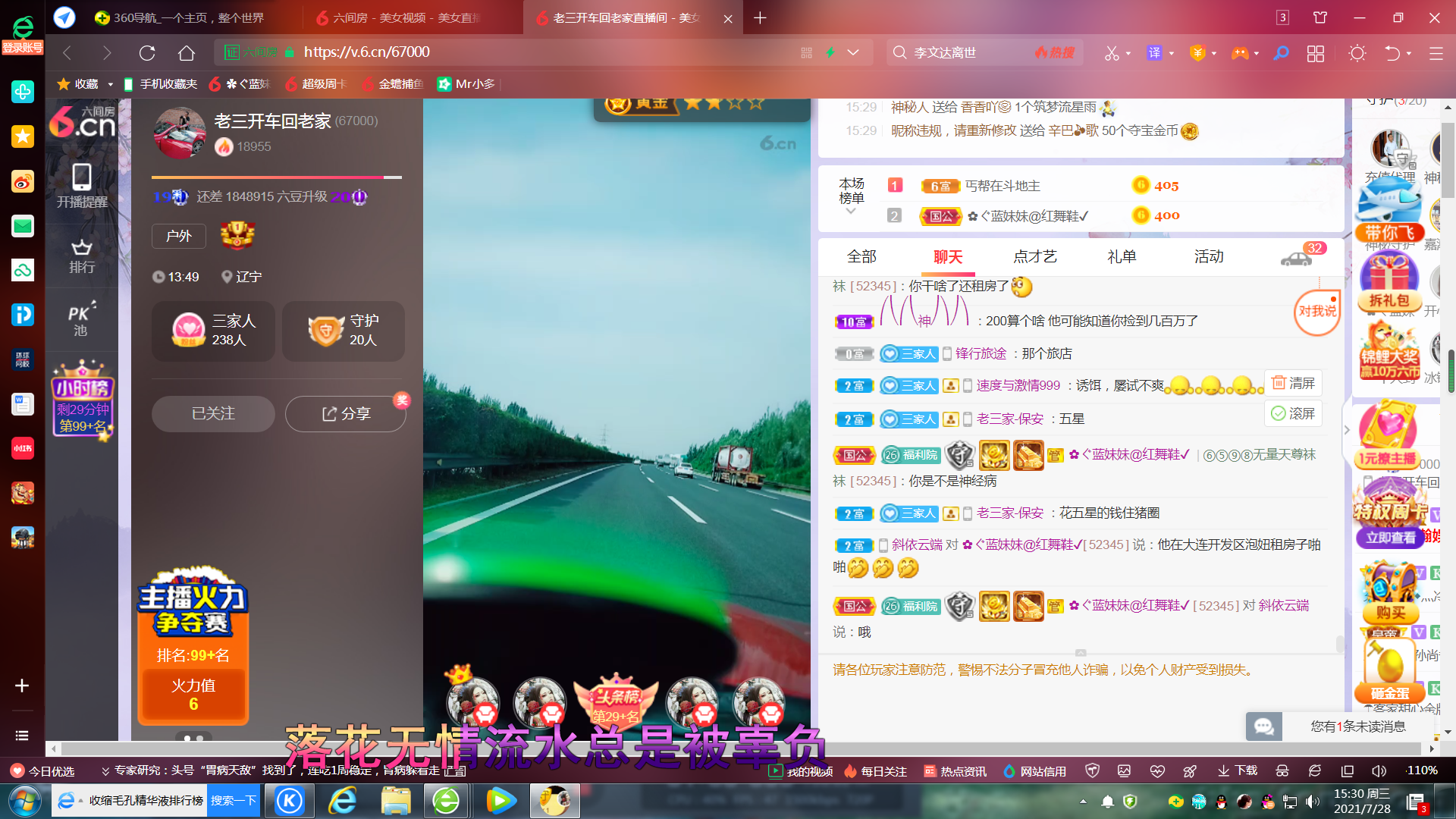Click the trophy badge next to 户外
The height and width of the screenshot is (819, 1456).
coord(237,235)
